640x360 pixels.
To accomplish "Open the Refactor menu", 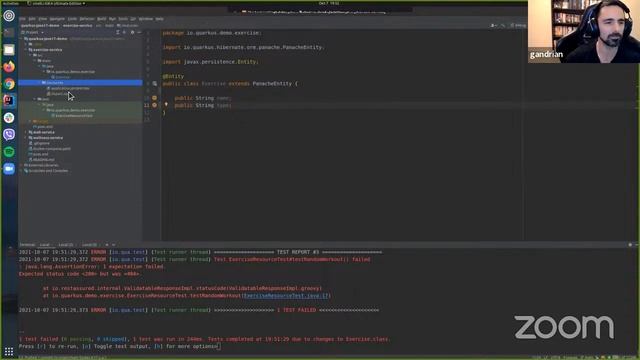I will click(87, 19).
